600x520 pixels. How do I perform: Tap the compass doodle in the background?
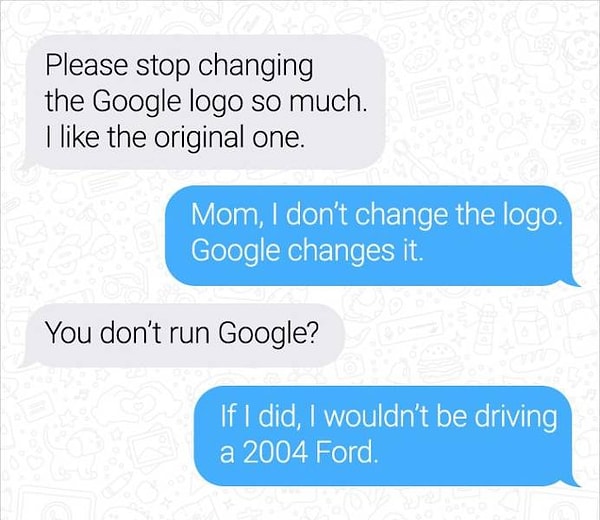click(x=533, y=166)
